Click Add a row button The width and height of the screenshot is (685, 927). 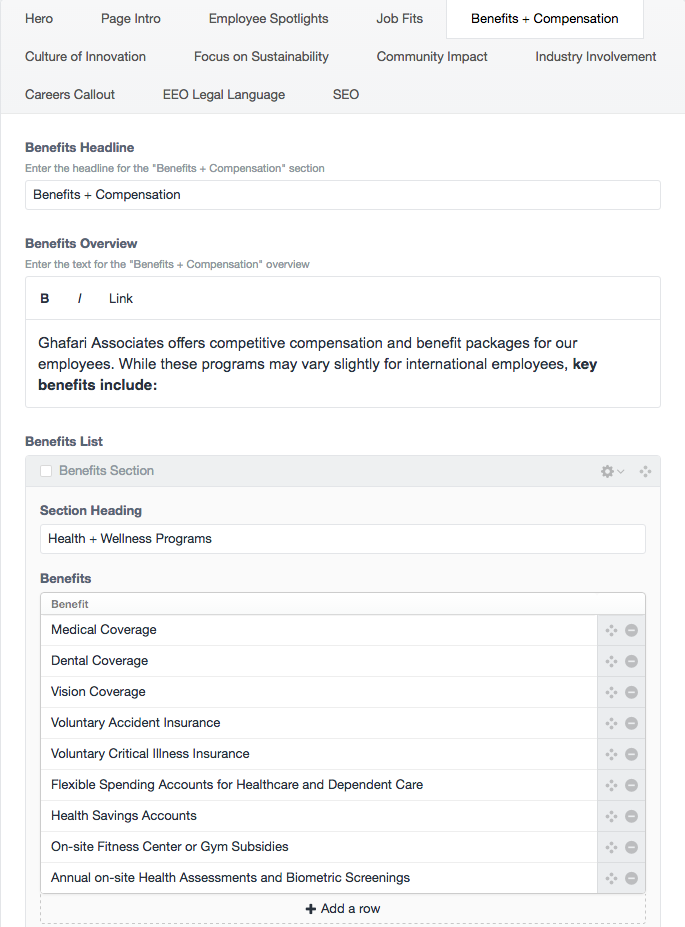(x=343, y=909)
